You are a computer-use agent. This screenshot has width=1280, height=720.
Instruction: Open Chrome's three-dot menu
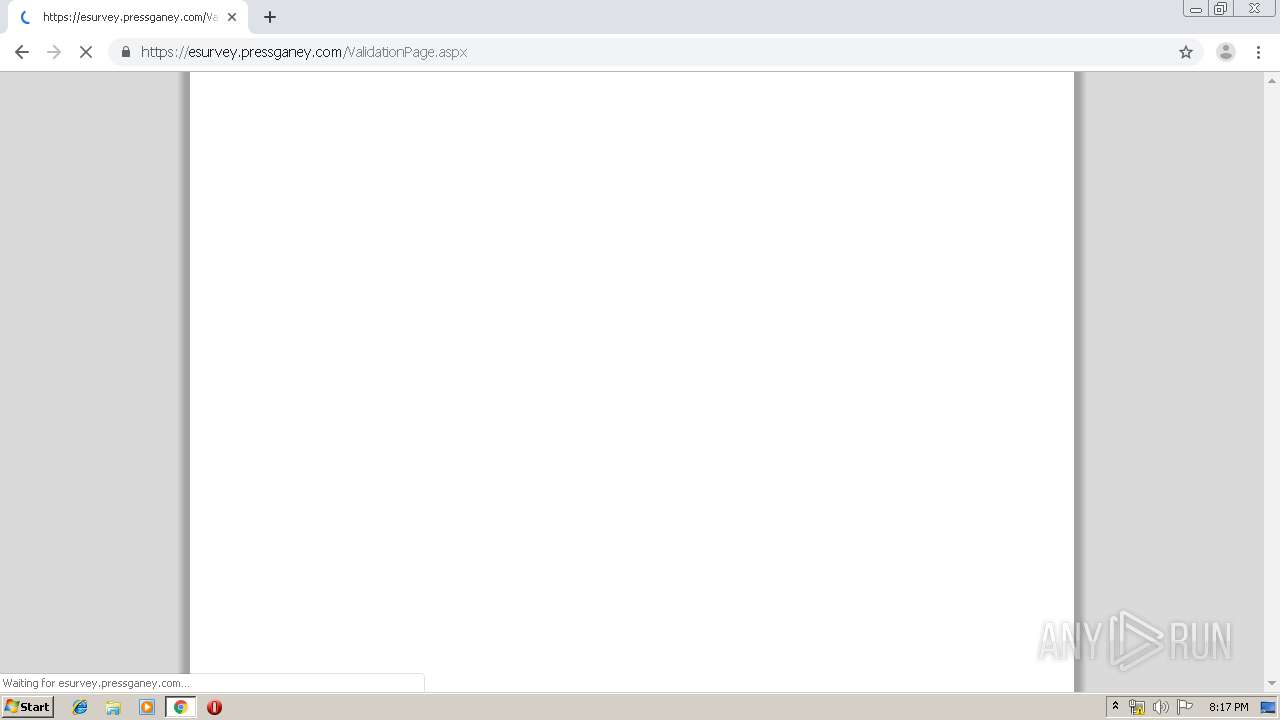tap(1258, 52)
